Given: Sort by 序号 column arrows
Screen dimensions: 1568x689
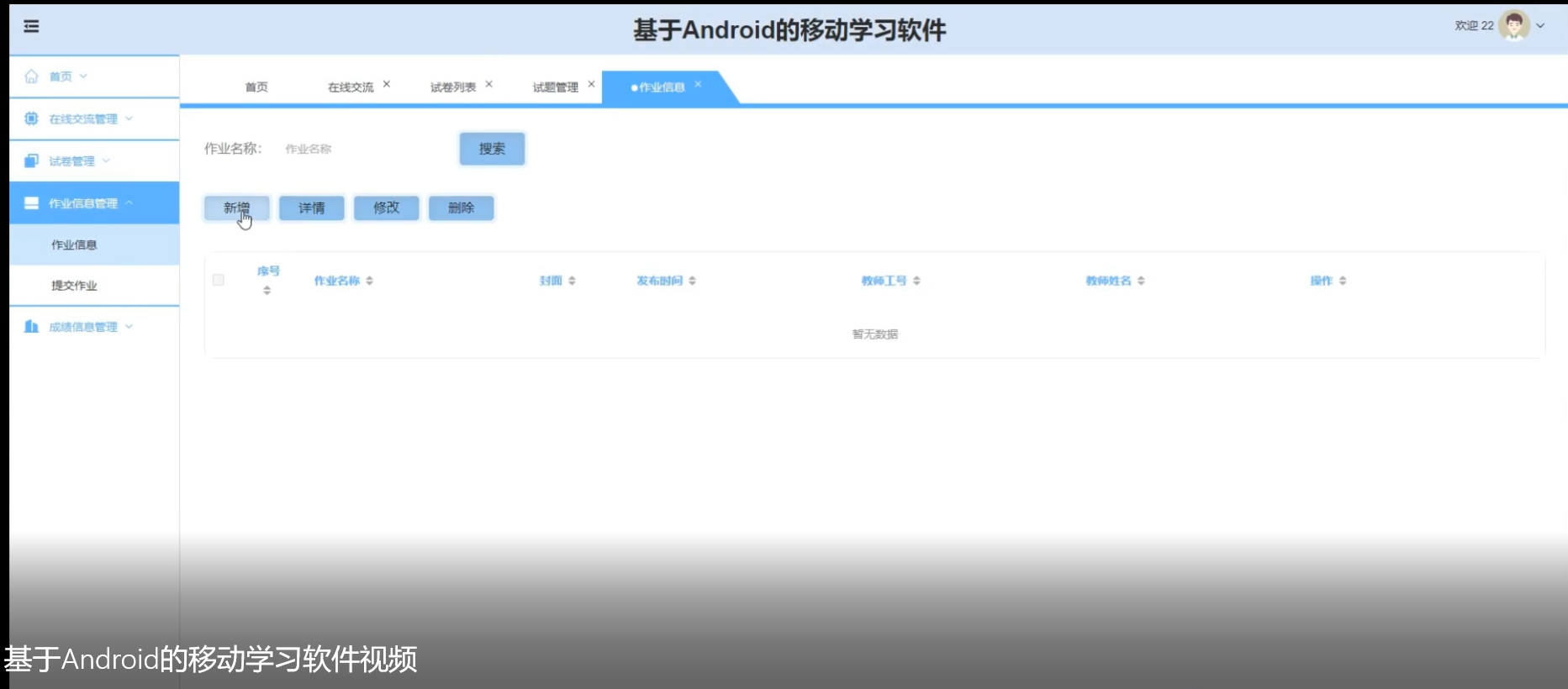Looking at the screenshot, I should click(x=267, y=290).
